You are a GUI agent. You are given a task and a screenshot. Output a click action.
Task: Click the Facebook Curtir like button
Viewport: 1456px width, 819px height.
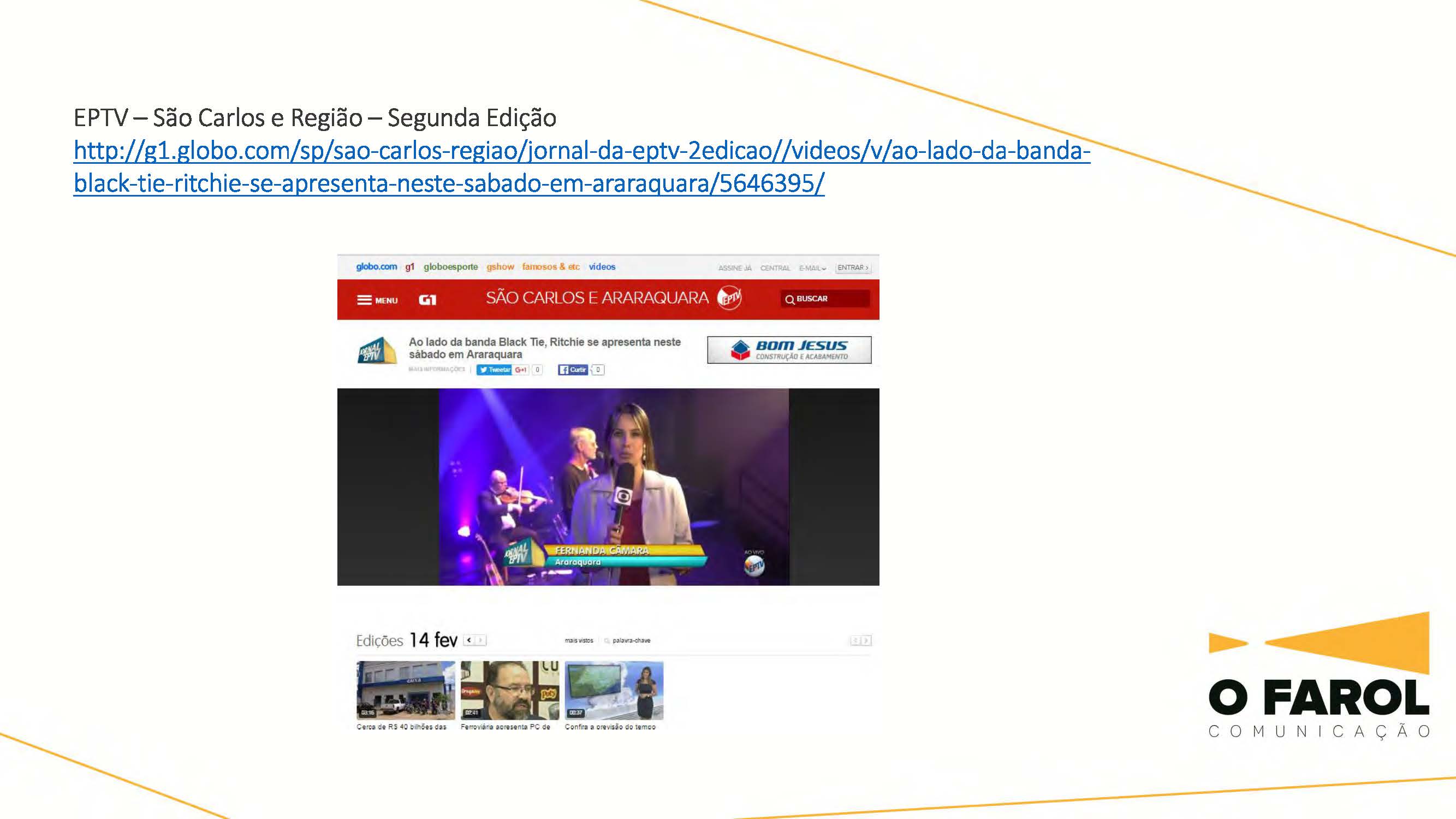(x=573, y=370)
